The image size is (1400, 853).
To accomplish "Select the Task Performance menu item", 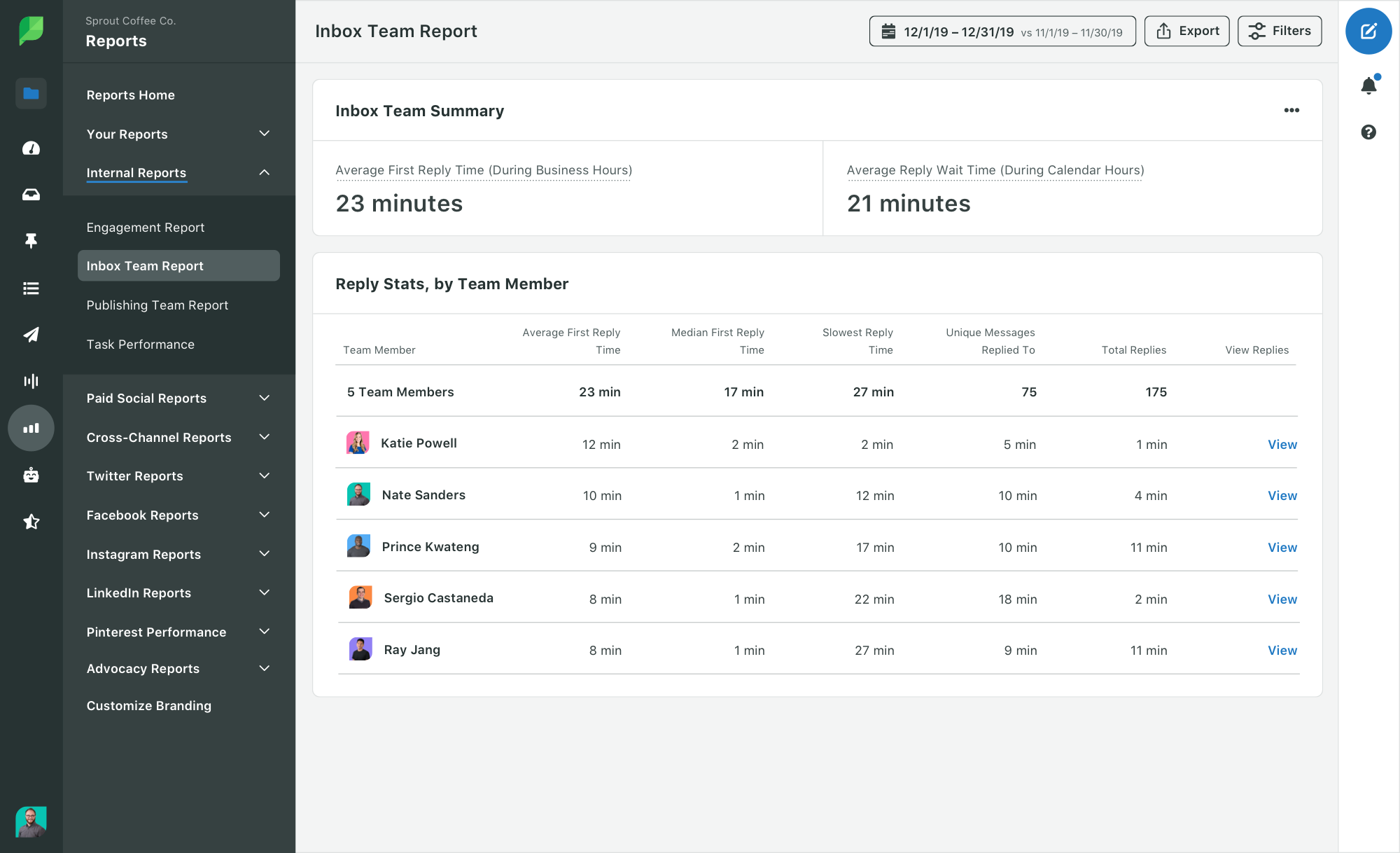I will pyautogui.click(x=139, y=344).
